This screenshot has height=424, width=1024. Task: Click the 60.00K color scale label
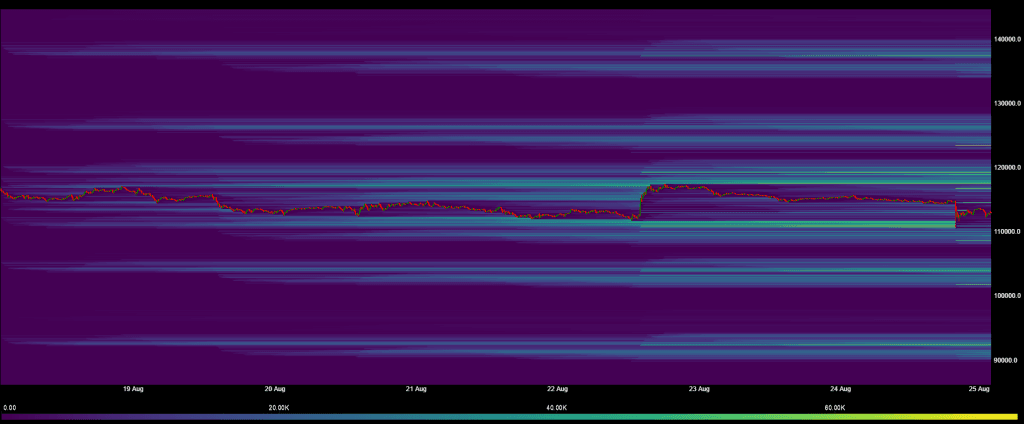[835, 408]
